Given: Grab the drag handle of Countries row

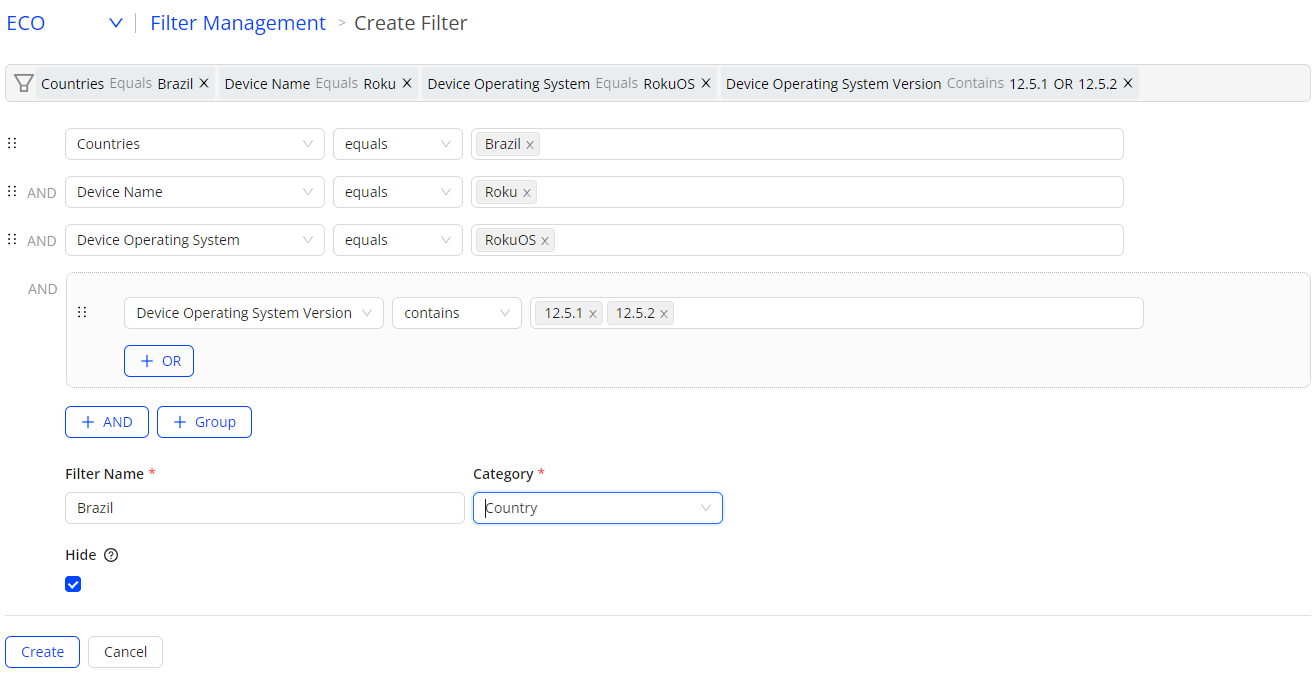Looking at the screenshot, I should tap(12, 143).
